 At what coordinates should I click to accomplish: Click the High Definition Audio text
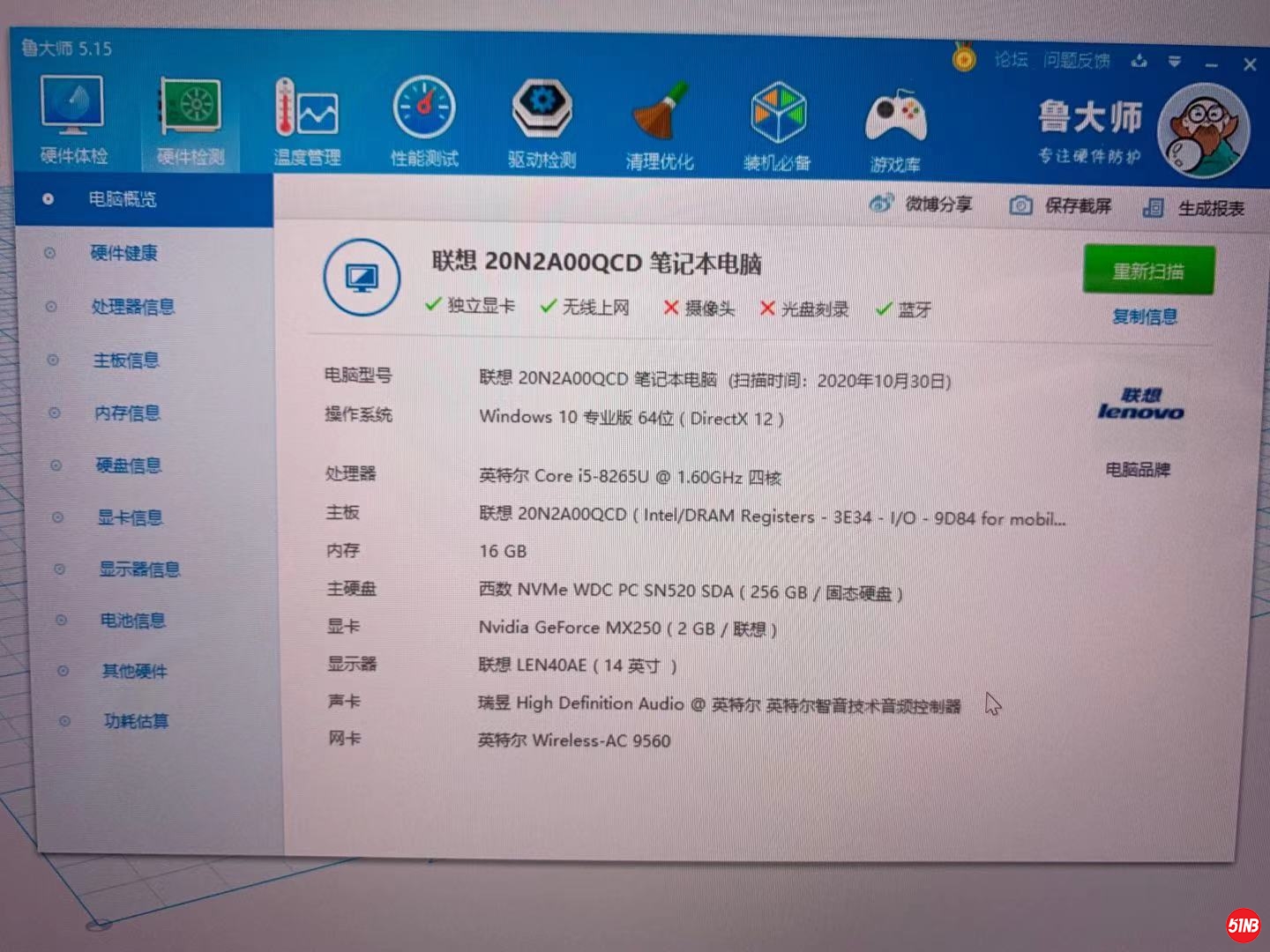point(719,703)
